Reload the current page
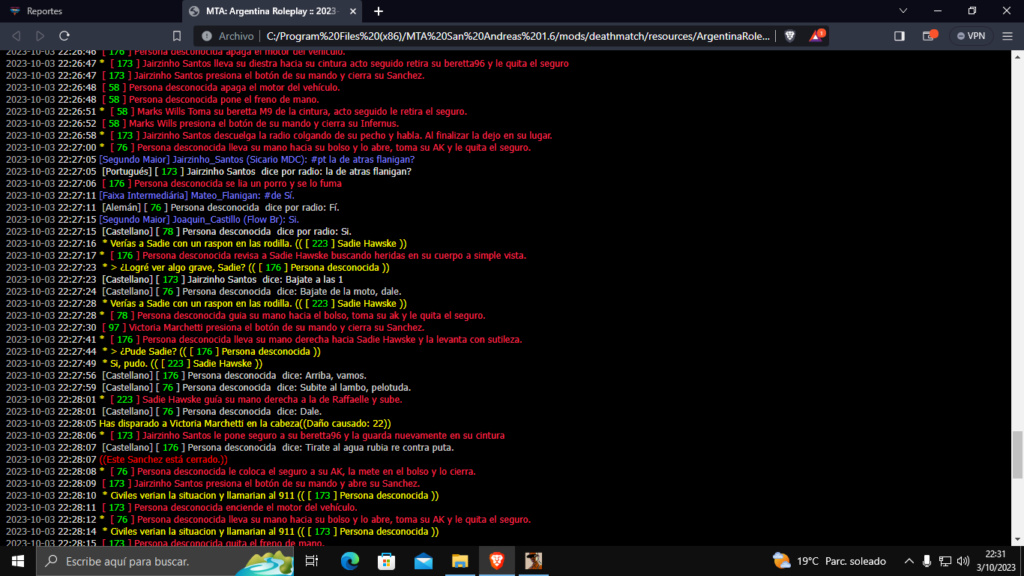Viewport: 1024px width, 576px height. (x=64, y=36)
